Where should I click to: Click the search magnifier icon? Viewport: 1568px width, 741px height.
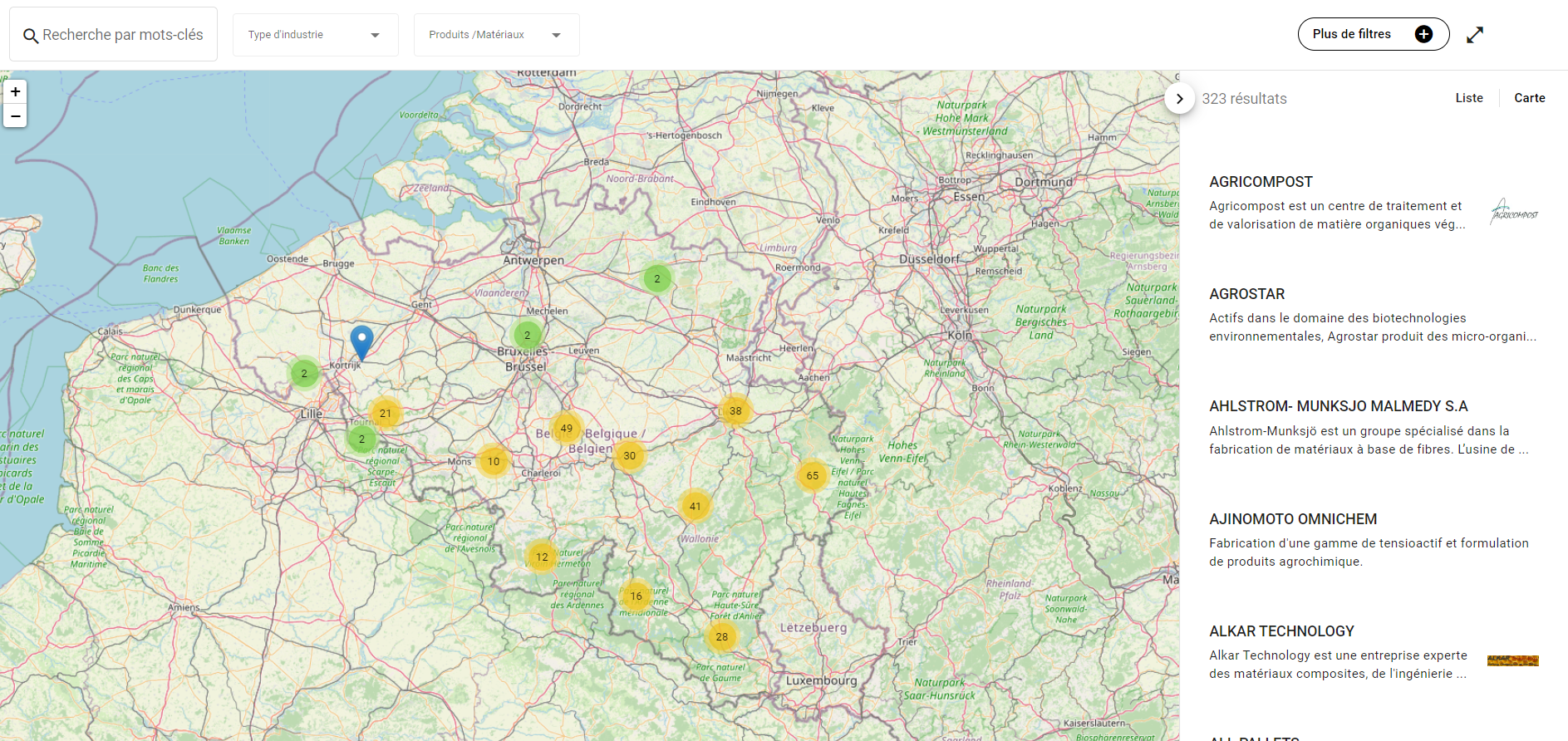[x=31, y=36]
